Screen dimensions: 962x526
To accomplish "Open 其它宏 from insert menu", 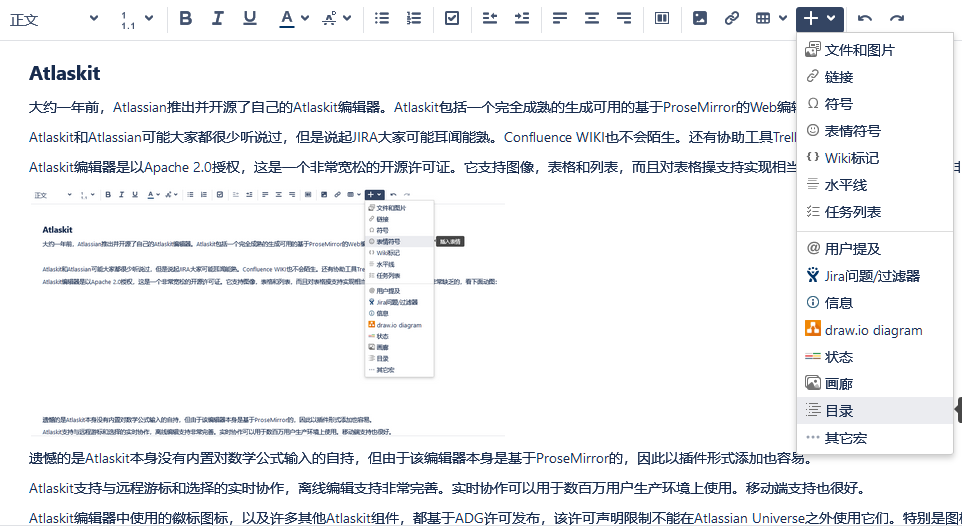I will (874, 438).
